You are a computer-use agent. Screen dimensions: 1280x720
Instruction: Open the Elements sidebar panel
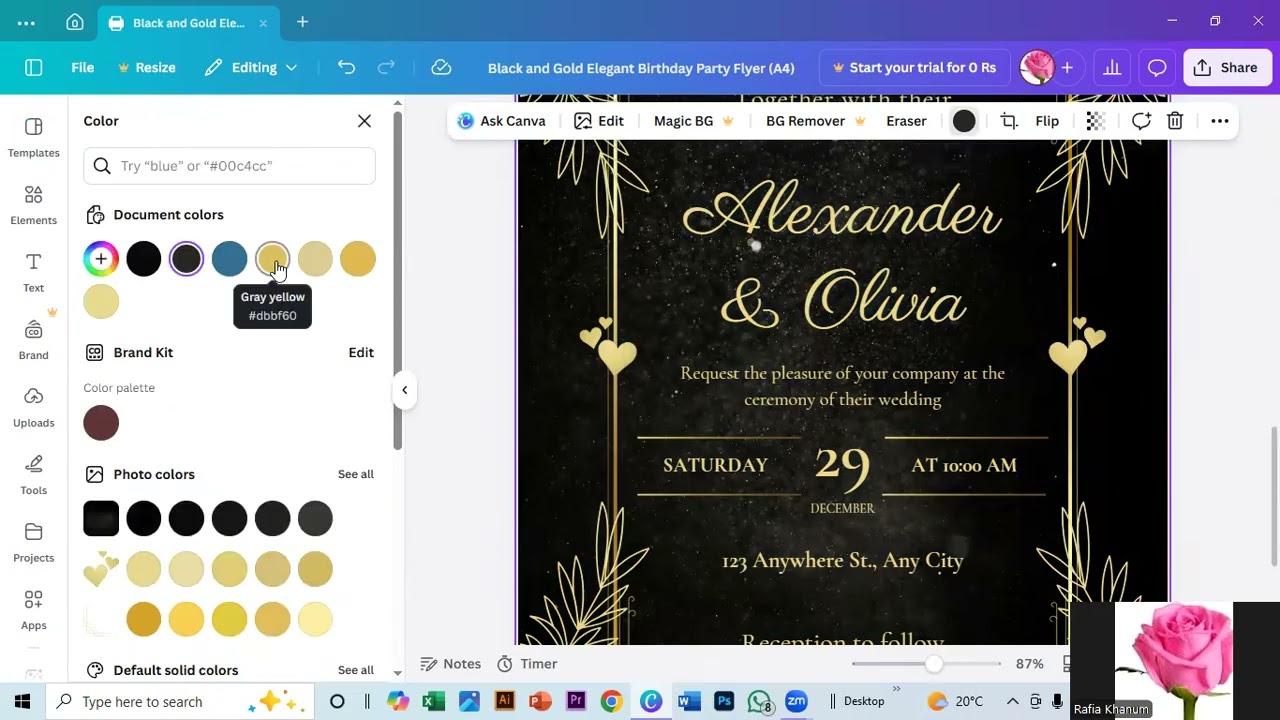click(34, 205)
